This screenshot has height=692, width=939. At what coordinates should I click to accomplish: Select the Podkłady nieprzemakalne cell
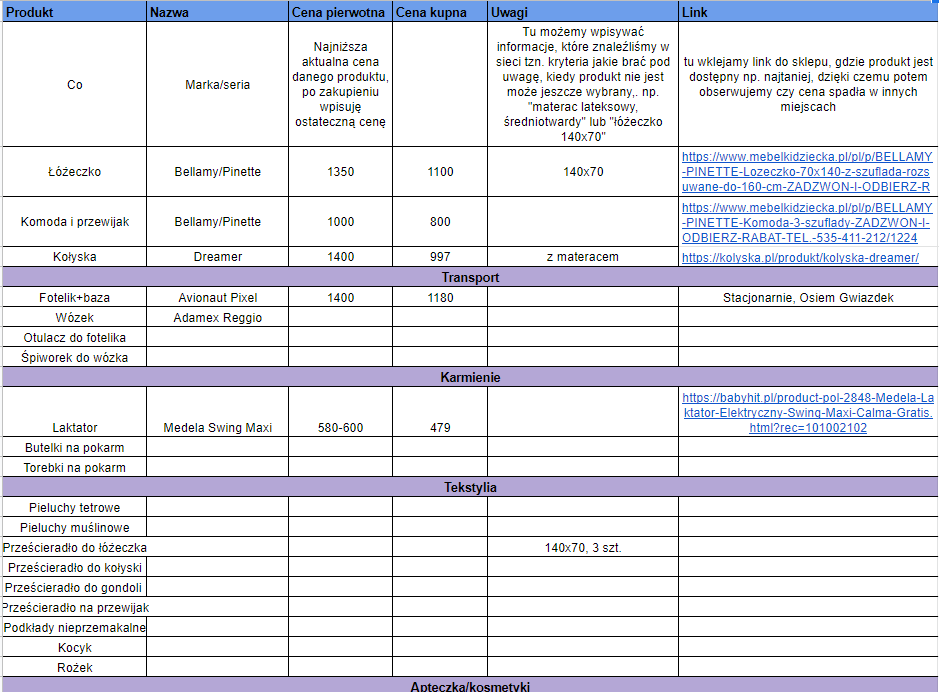point(74,627)
